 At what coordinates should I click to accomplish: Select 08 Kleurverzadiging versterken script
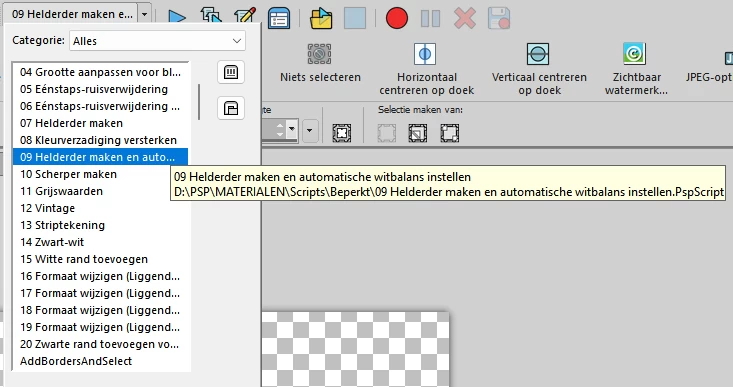(100, 140)
